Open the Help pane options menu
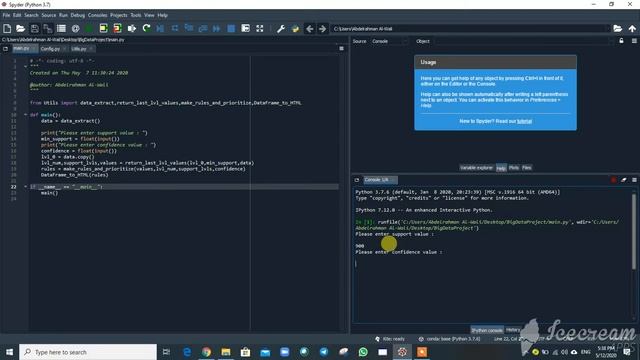The height and width of the screenshot is (360, 640). pyautogui.click(x=634, y=41)
